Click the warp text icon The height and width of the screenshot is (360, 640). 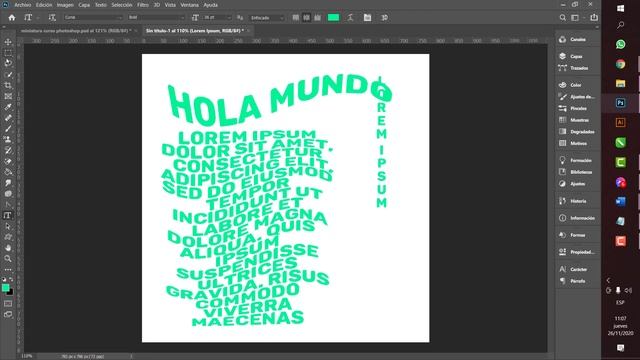[350, 18]
